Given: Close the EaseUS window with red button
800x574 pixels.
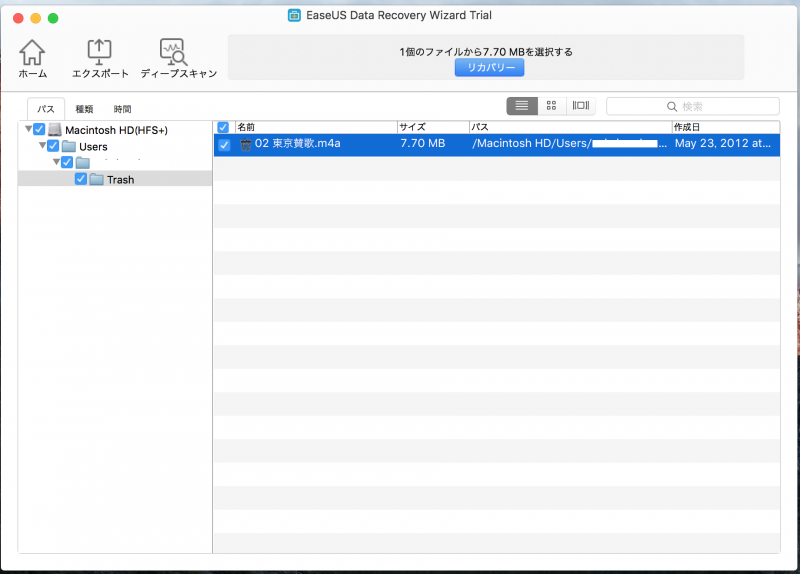Looking at the screenshot, I should click(x=18, y=18).
